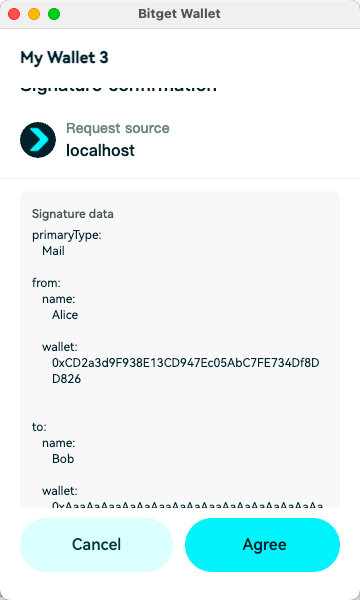Image resolution: width=360 pixels, height=600 pixels.
Task: Click the localhost request source icon
Action: point(38,140)
